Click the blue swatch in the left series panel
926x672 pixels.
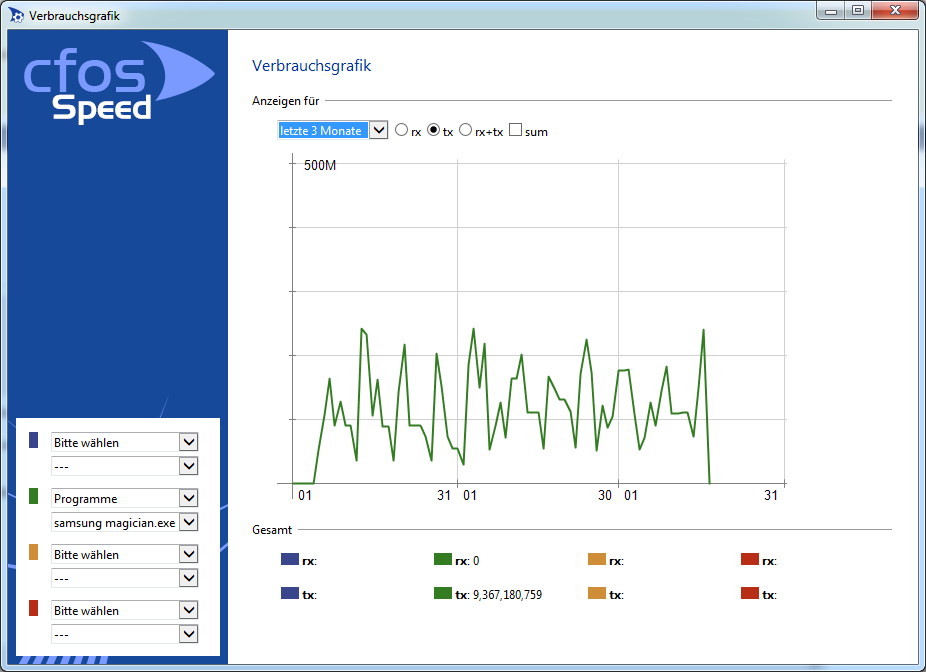pos(34,440)
